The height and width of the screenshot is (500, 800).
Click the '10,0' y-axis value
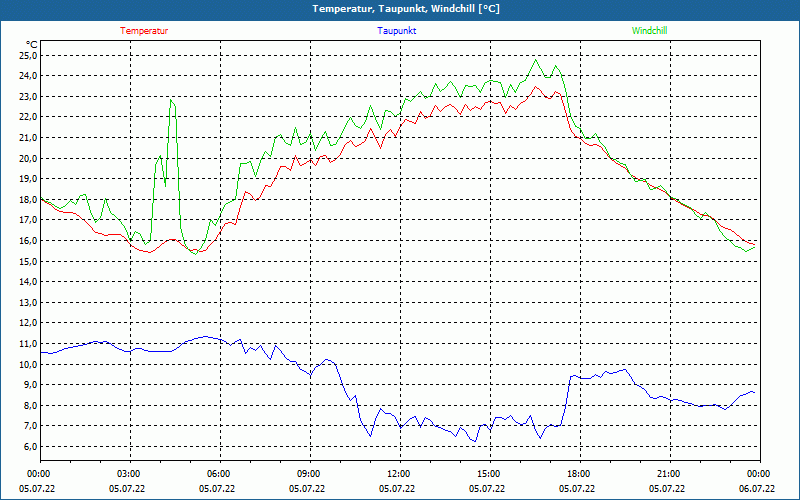point(29,364)
